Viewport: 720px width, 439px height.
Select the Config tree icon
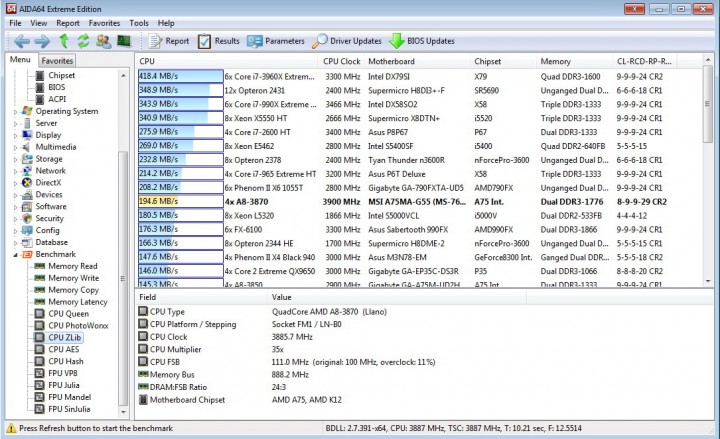pos(27,231)
